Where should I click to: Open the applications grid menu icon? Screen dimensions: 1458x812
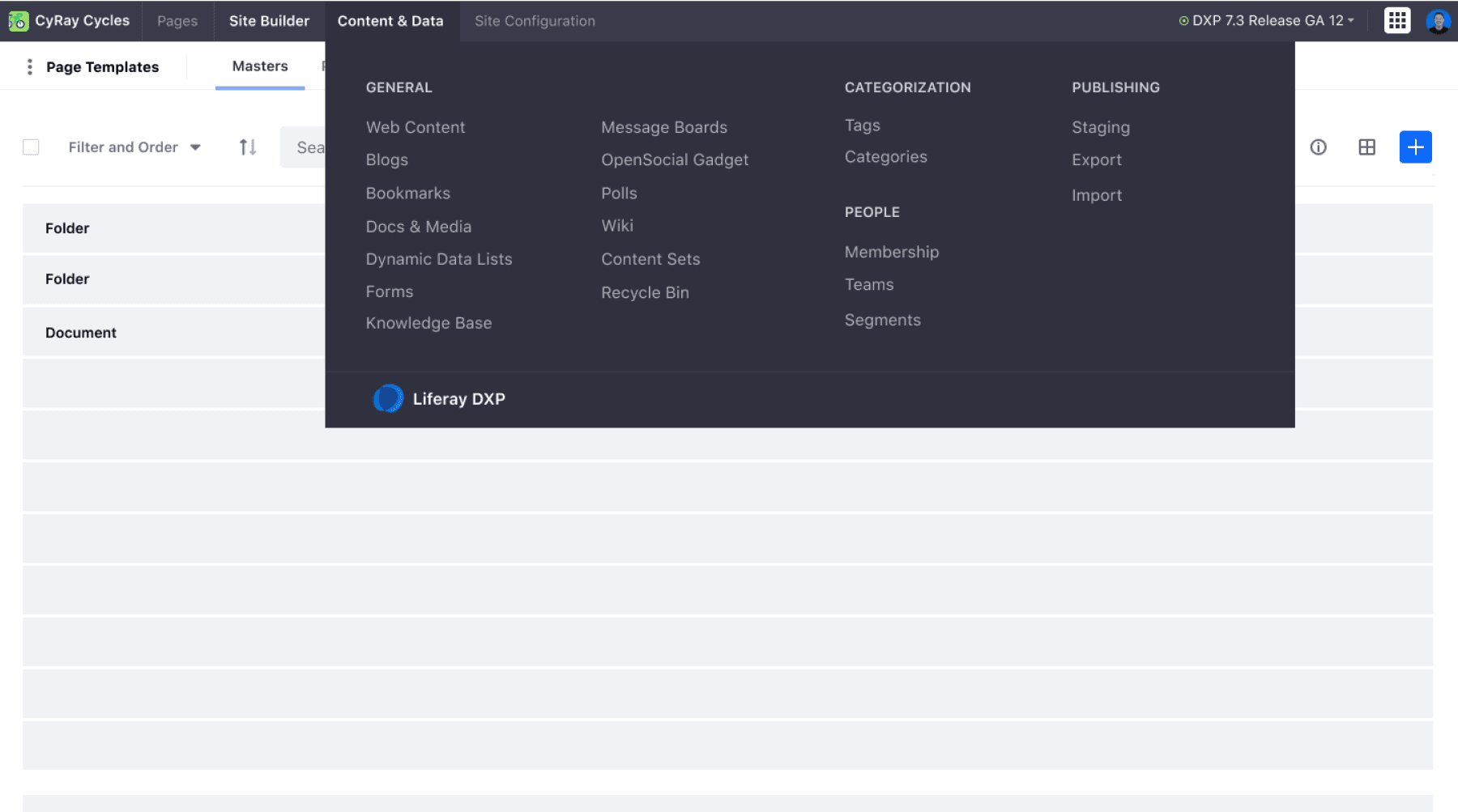click(1396, 21)
